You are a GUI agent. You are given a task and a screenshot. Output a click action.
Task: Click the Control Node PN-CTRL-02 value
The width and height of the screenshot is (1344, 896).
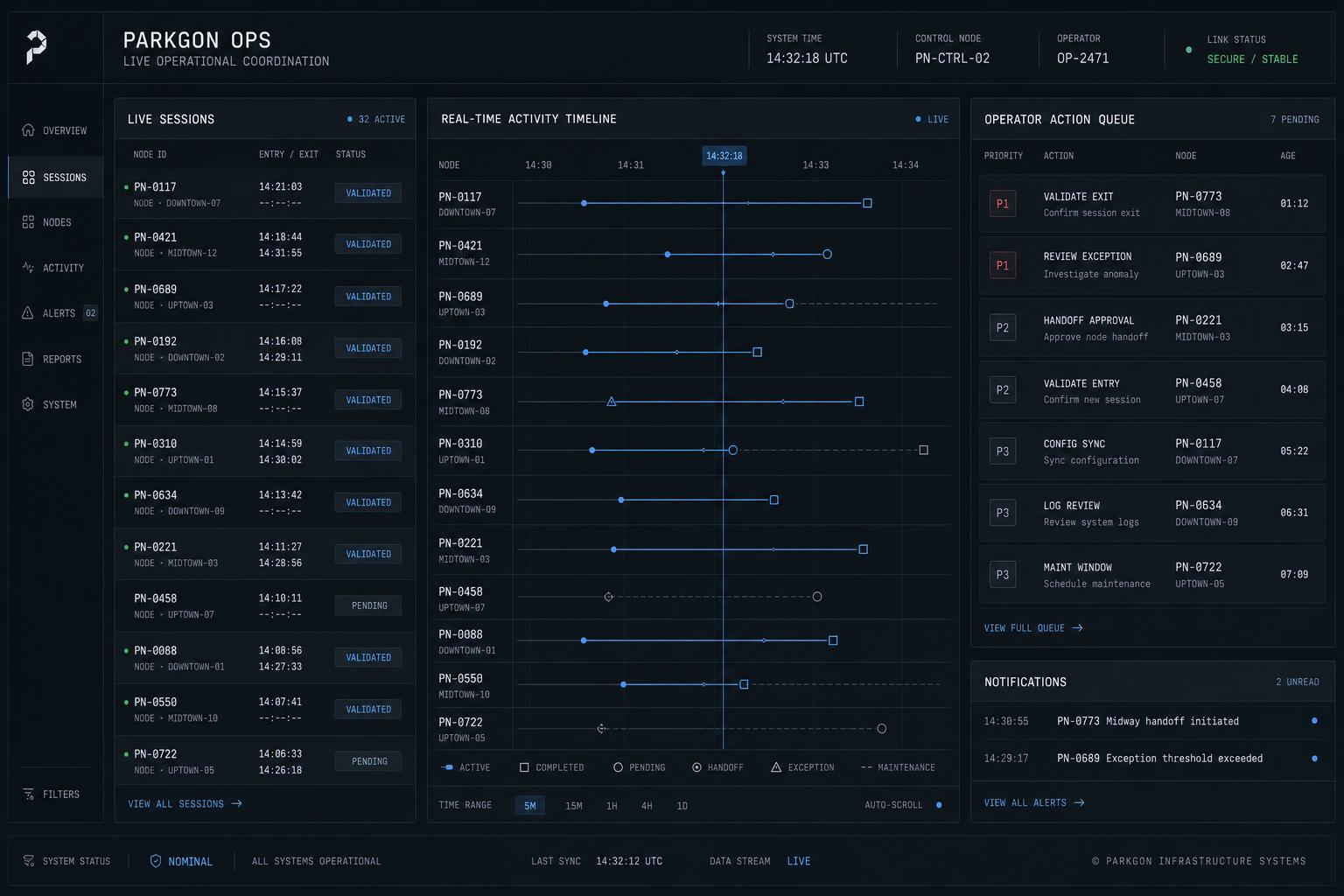[952, 58]
